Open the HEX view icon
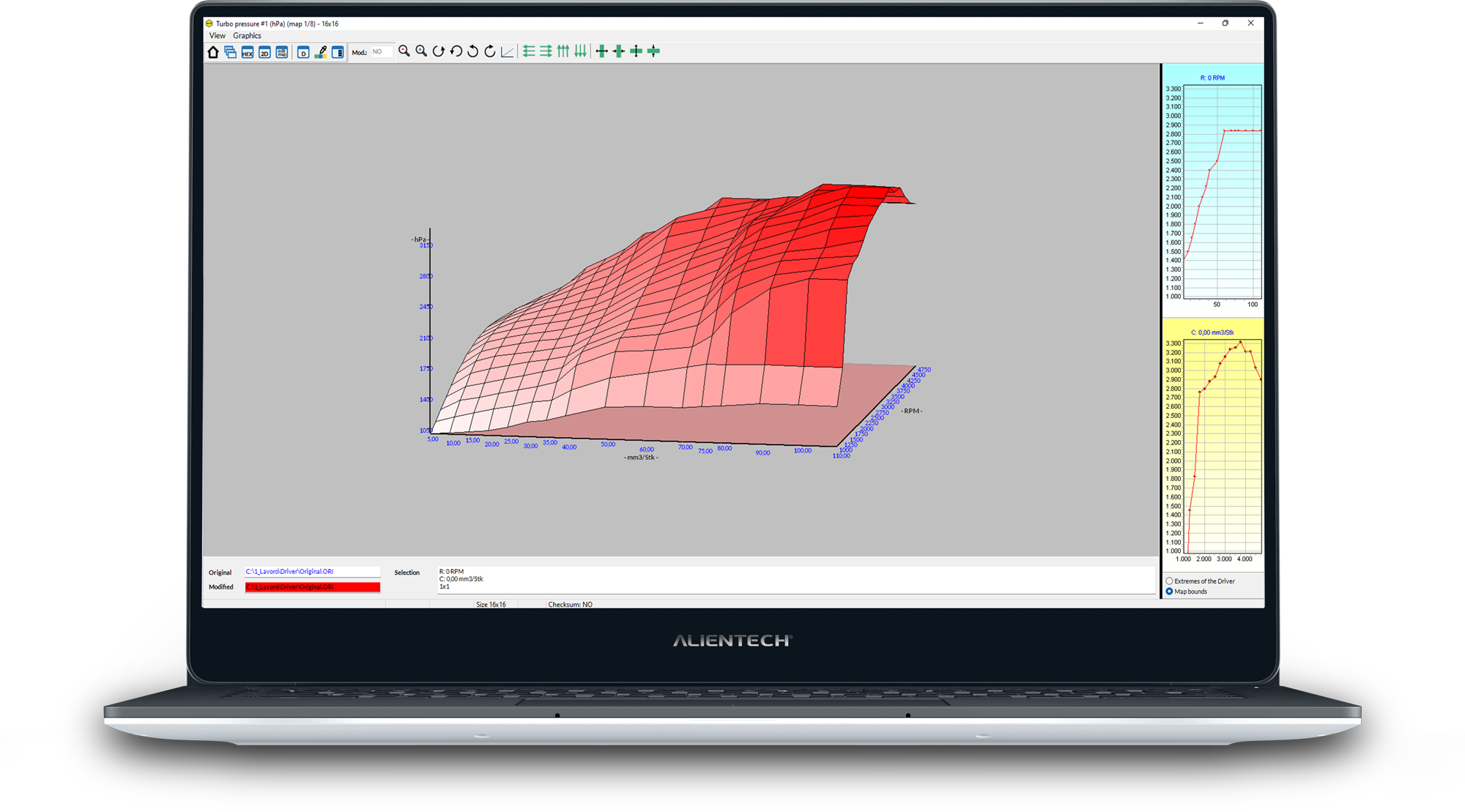 (x=248, y=52)
